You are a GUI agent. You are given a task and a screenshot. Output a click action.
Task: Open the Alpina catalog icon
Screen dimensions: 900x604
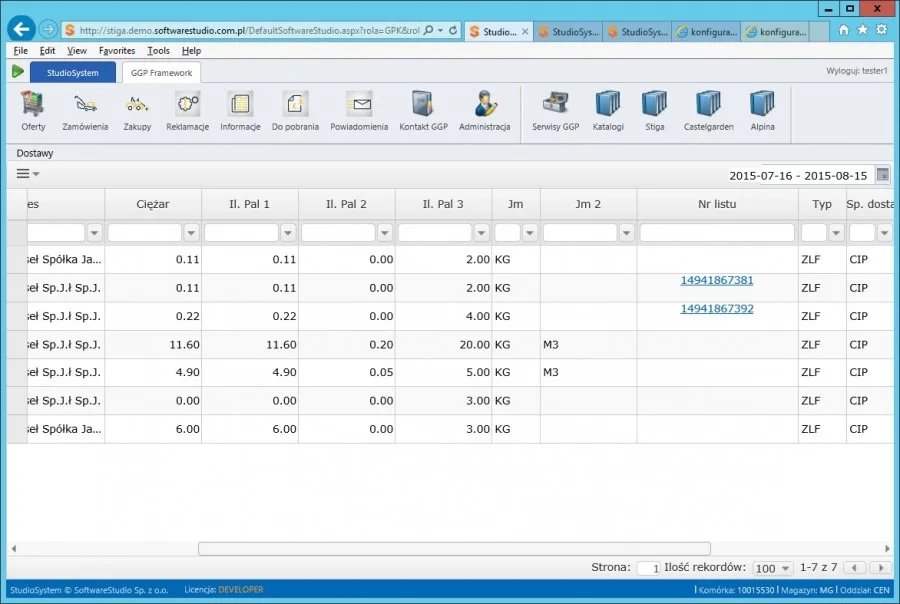pyautogui.click(x=762, y=104)
